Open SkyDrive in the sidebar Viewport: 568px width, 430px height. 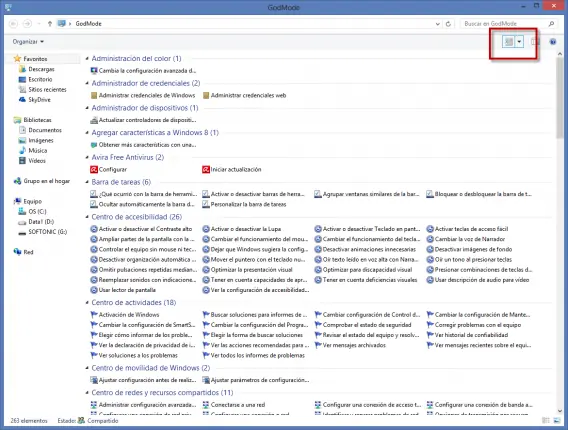[x=35, y=100]
